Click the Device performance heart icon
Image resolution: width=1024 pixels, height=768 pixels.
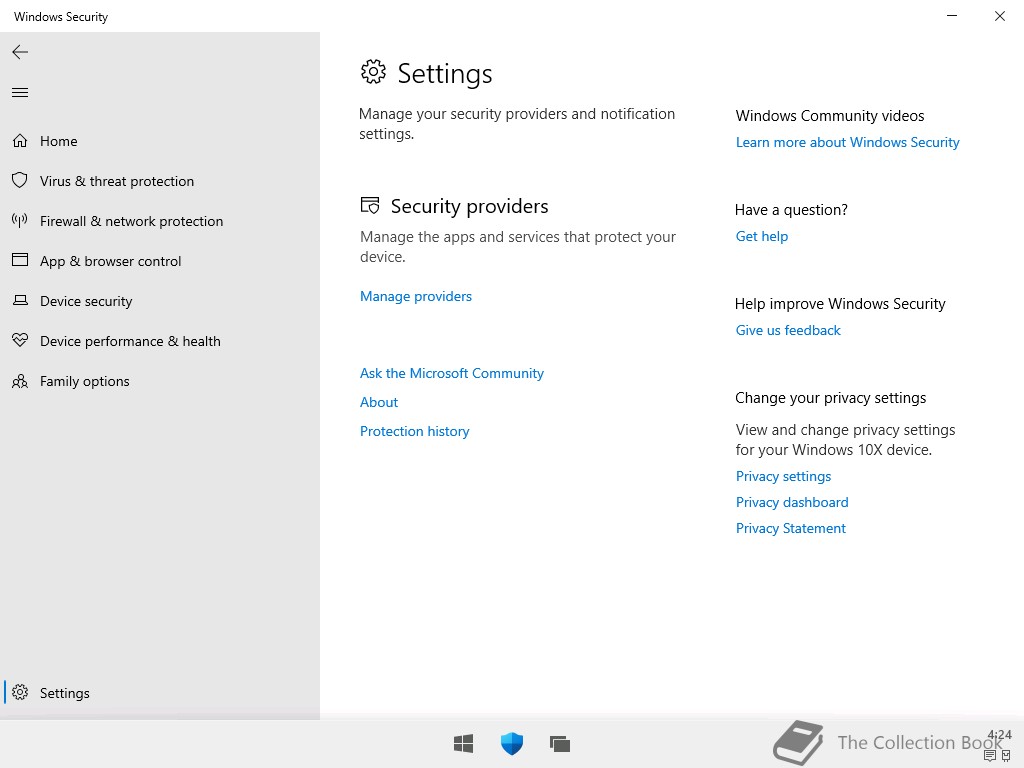coord(20,340)
